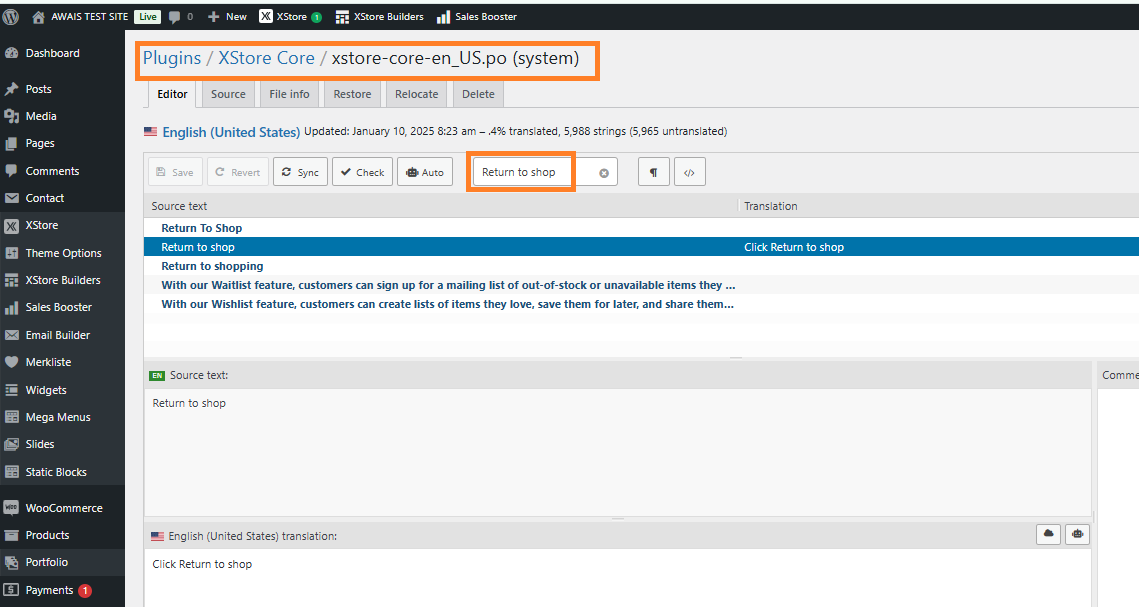Image resolution: width=1139 pixels, height=607 pixels.
Task: Open the WordPress logo menu
Action: (x=11, y=17)
